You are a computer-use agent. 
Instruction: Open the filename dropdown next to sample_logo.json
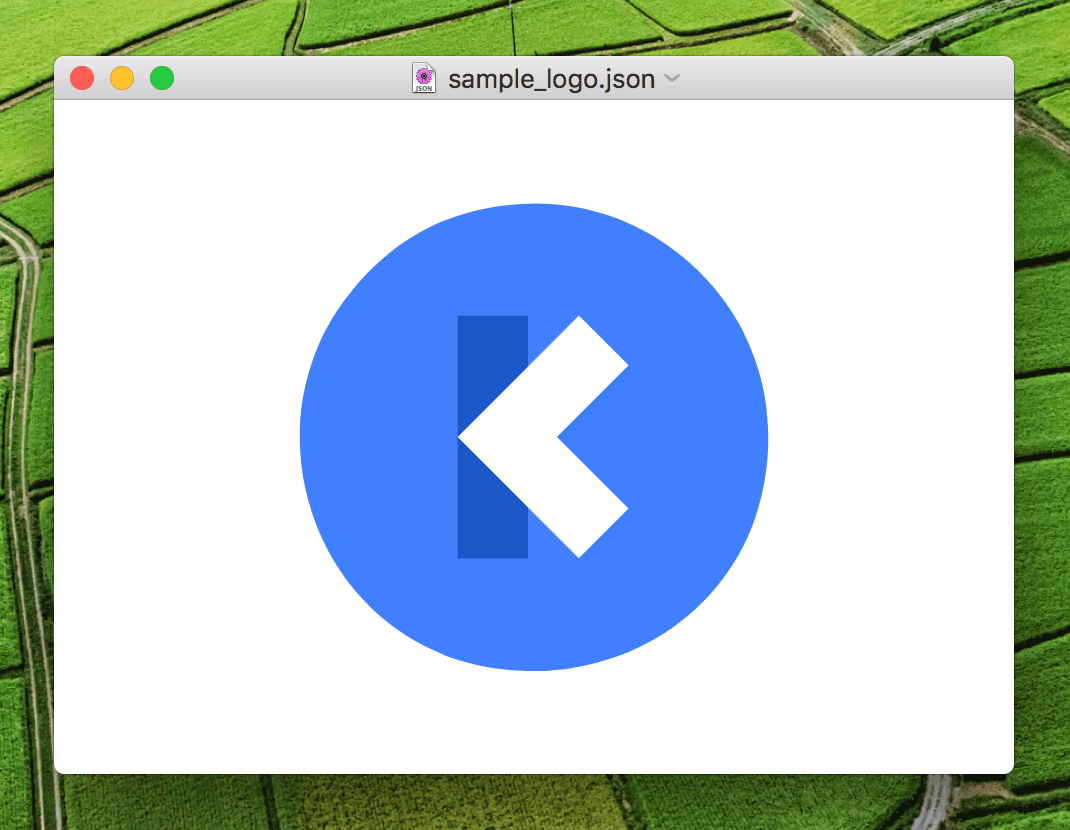[x=671, y=78]
